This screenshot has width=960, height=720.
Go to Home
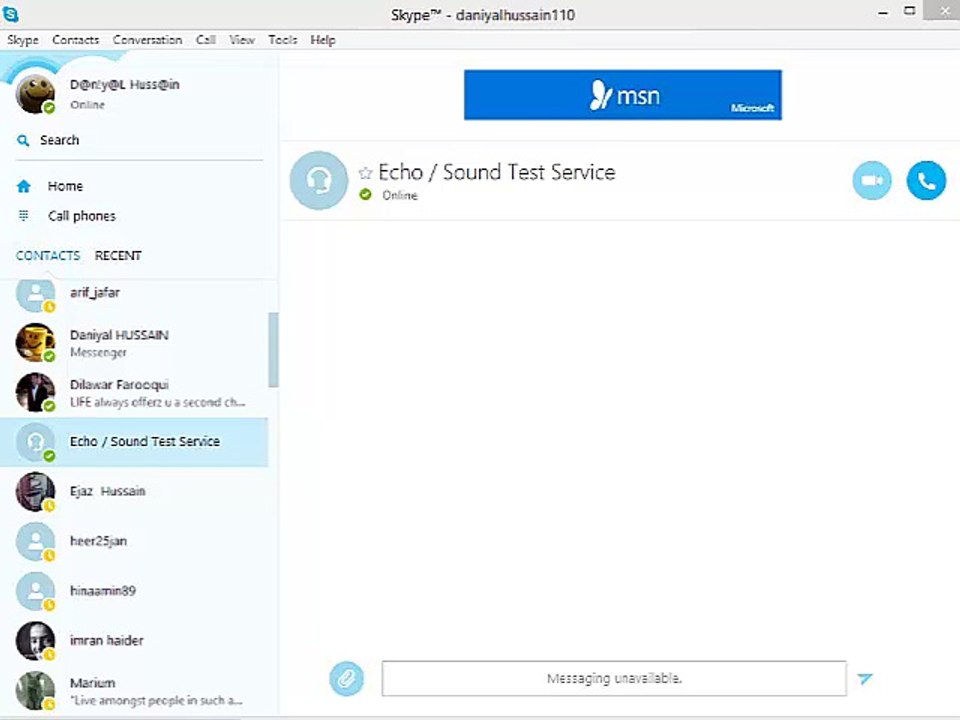click(65, 186)
